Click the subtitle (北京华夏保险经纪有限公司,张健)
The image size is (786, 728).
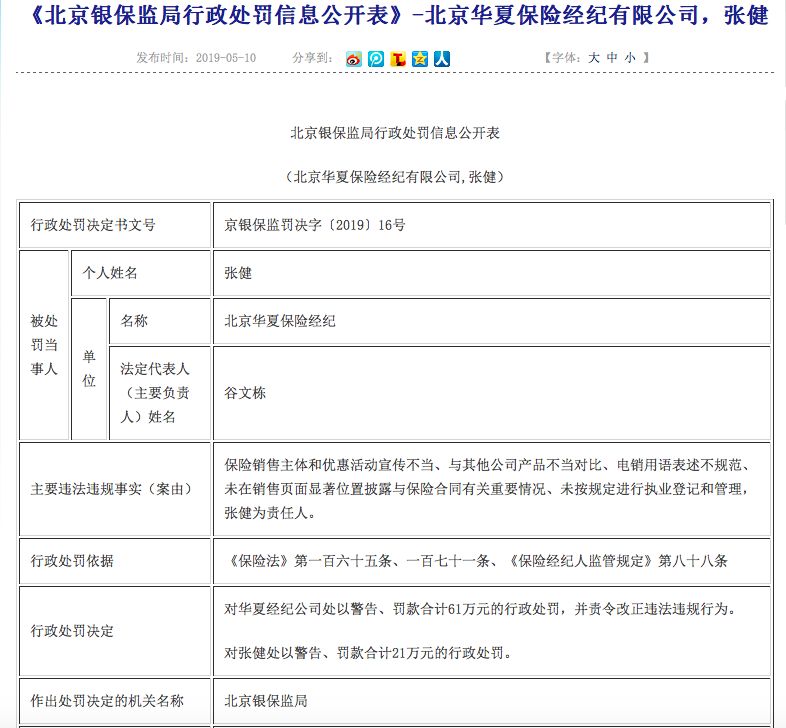pos(395,176)
